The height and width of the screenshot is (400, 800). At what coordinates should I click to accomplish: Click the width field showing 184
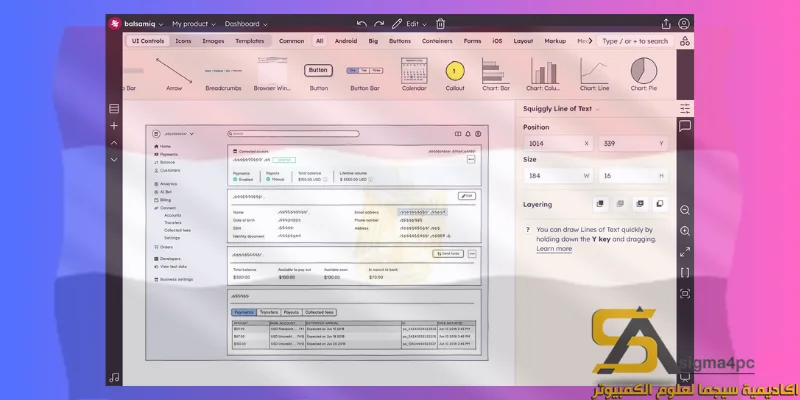pos(559,176)
